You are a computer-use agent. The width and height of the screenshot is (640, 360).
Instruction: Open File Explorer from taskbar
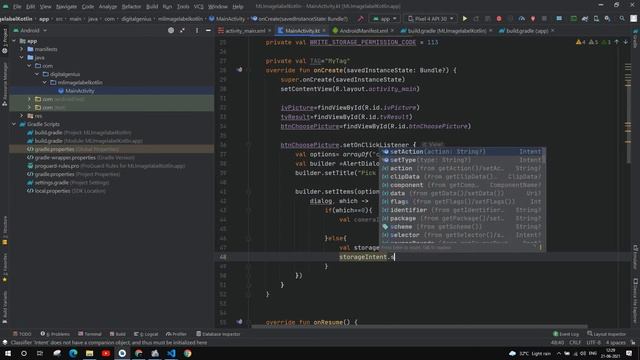click(89, 353)
